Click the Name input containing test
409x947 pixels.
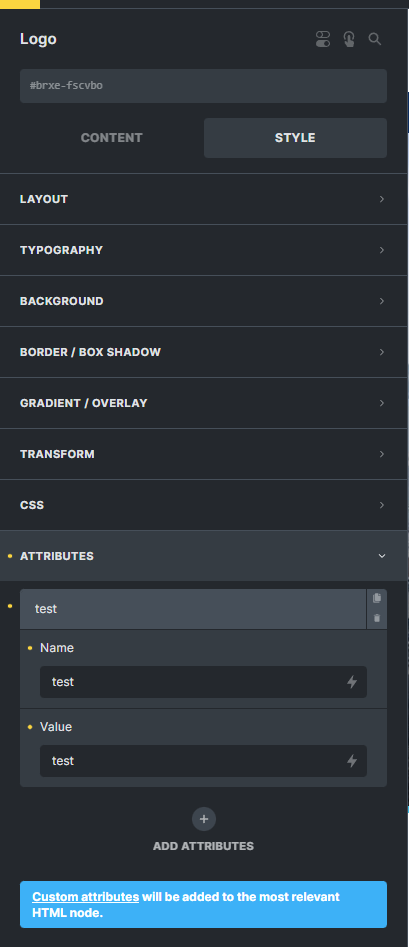[x=203, y=682]
